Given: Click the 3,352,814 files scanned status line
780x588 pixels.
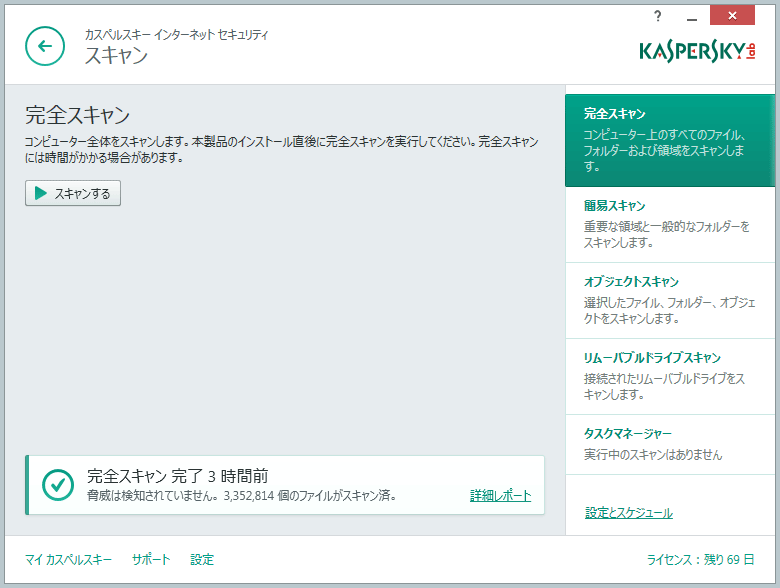Looking at the screenshot, I should pos(242,495).
